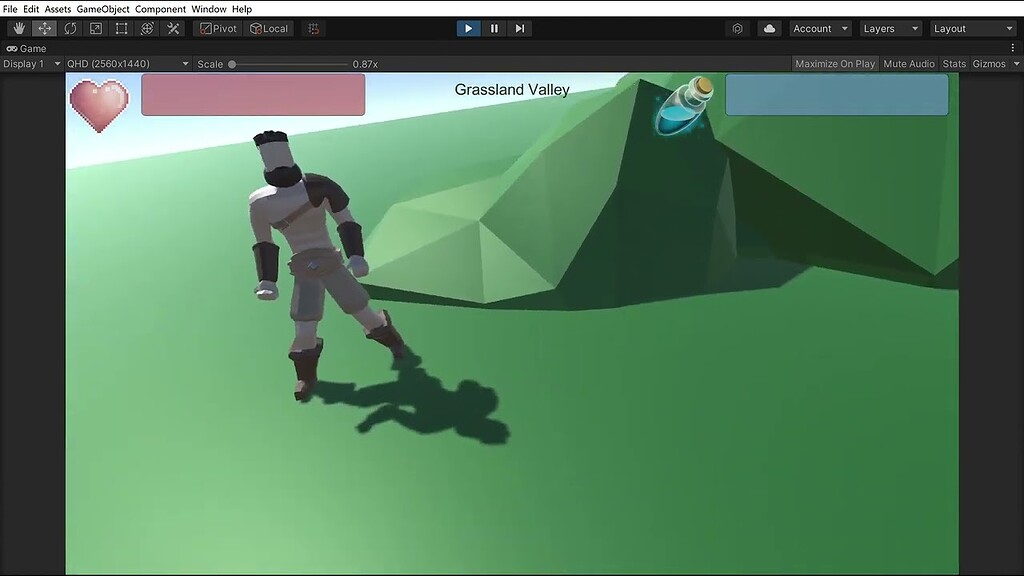Viewport: 1024px width, 576px height.
Task: Toggle Local handle orientation mode
Action: [269, 28]
